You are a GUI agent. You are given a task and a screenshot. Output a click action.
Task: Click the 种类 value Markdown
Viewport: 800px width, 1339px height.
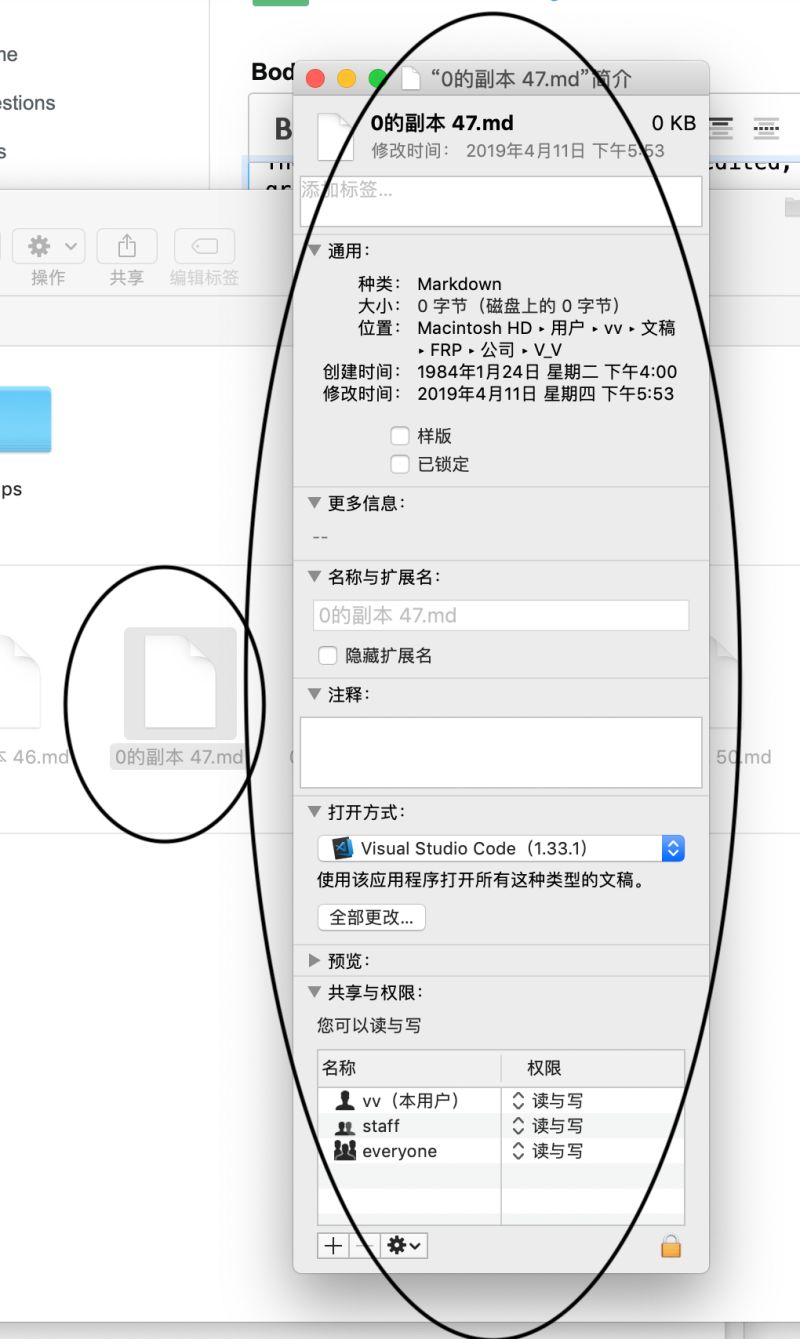(x=460, y=284)
